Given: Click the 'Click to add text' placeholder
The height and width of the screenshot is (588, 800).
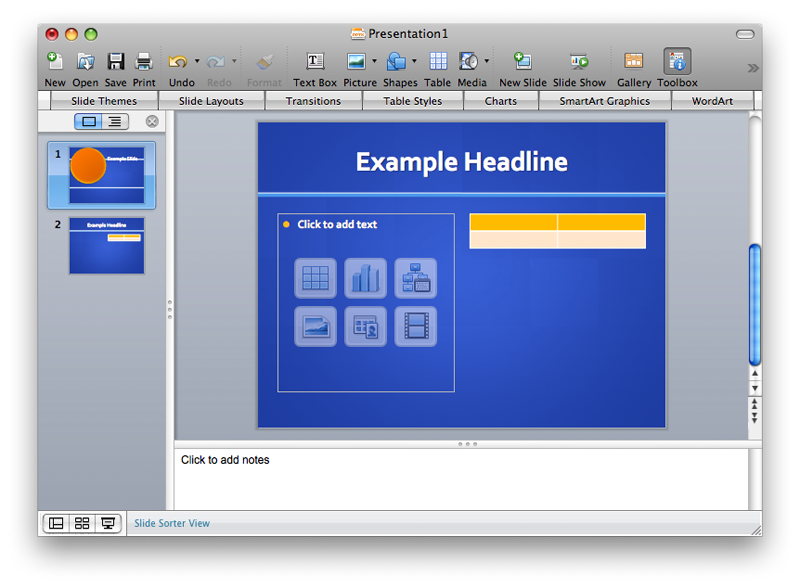Looking at the screenshot, I should (x=337, y=225).
